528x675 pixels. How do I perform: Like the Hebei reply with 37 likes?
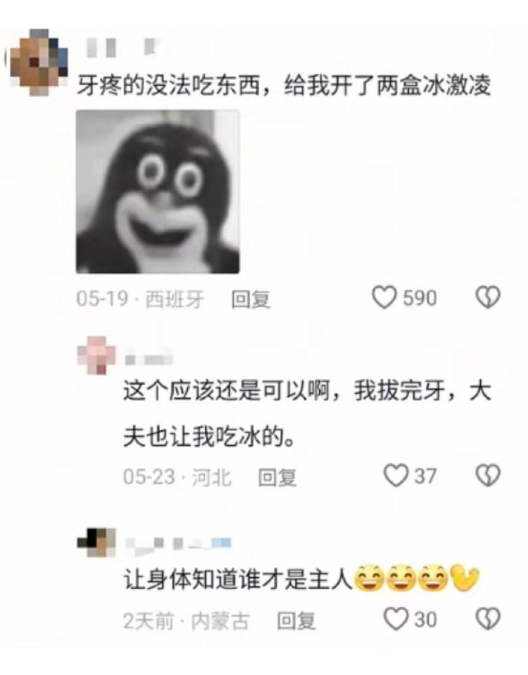395,476
